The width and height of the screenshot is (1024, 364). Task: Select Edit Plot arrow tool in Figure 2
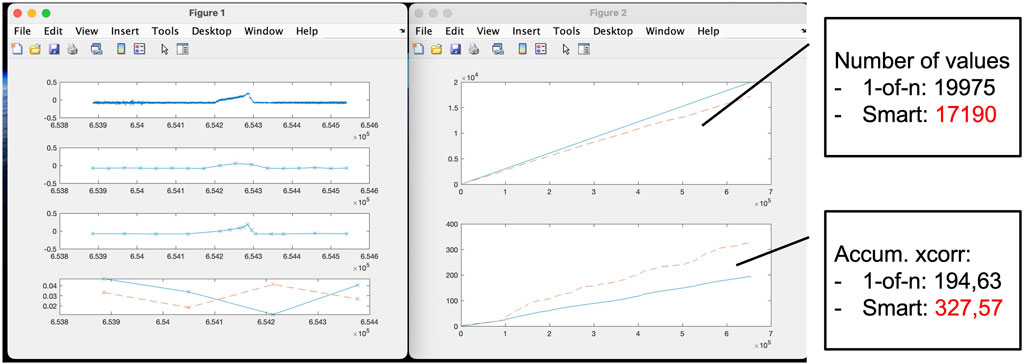click(x=566, y=49)
